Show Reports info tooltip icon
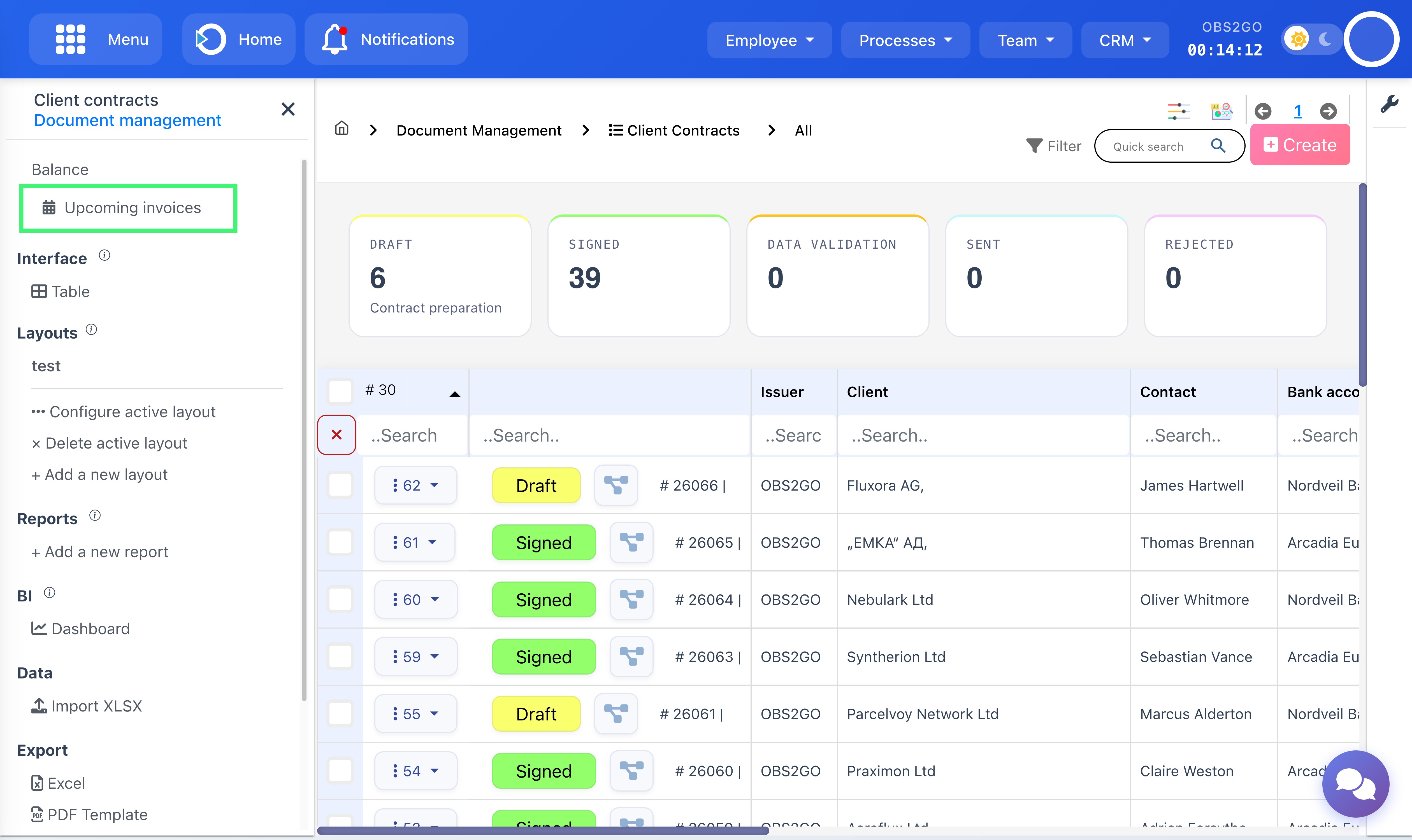 (95, 515)
